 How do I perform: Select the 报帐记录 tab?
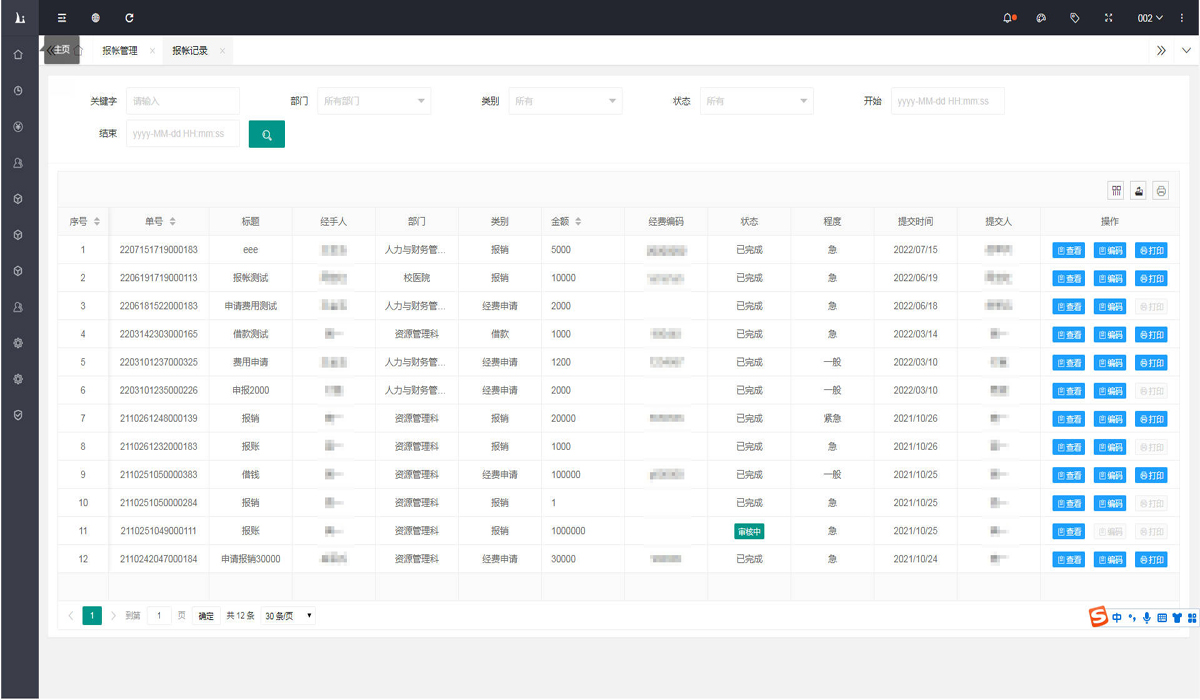190,51
